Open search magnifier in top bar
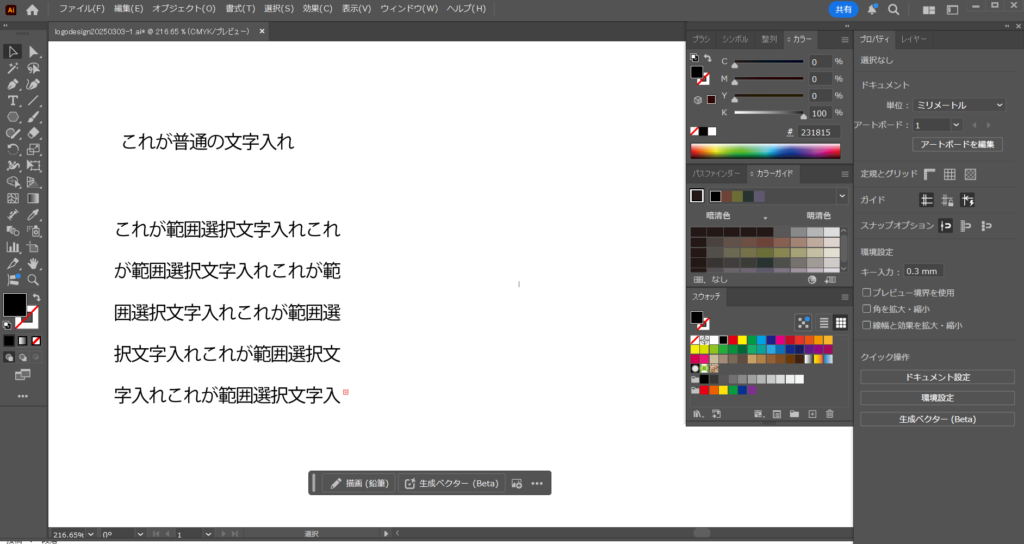Image resolution: width=1024 pixels, height=544 pixels. tap(893, 9)
